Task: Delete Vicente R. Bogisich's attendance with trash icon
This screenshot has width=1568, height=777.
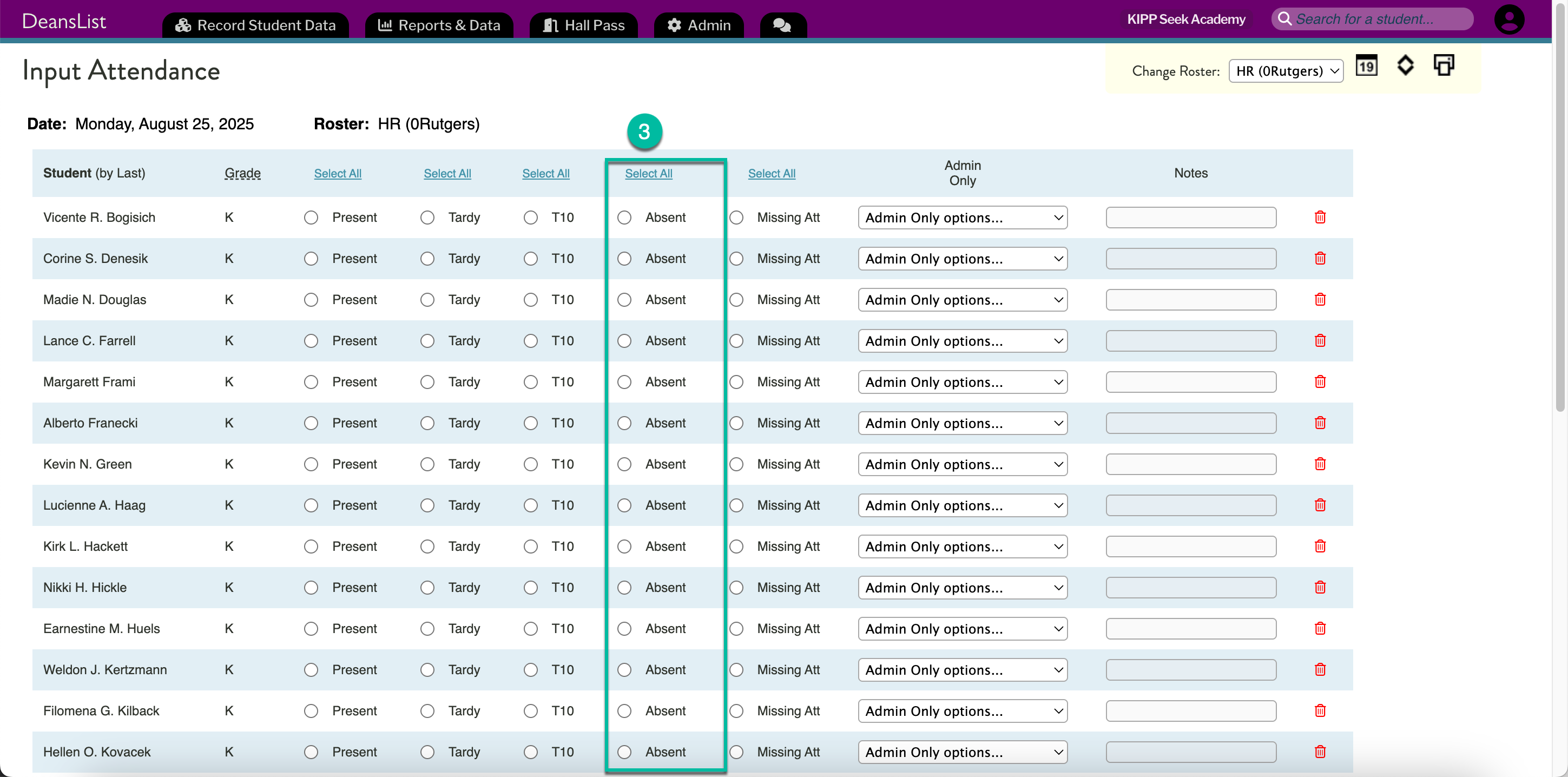Action: tap(1320, 218)
